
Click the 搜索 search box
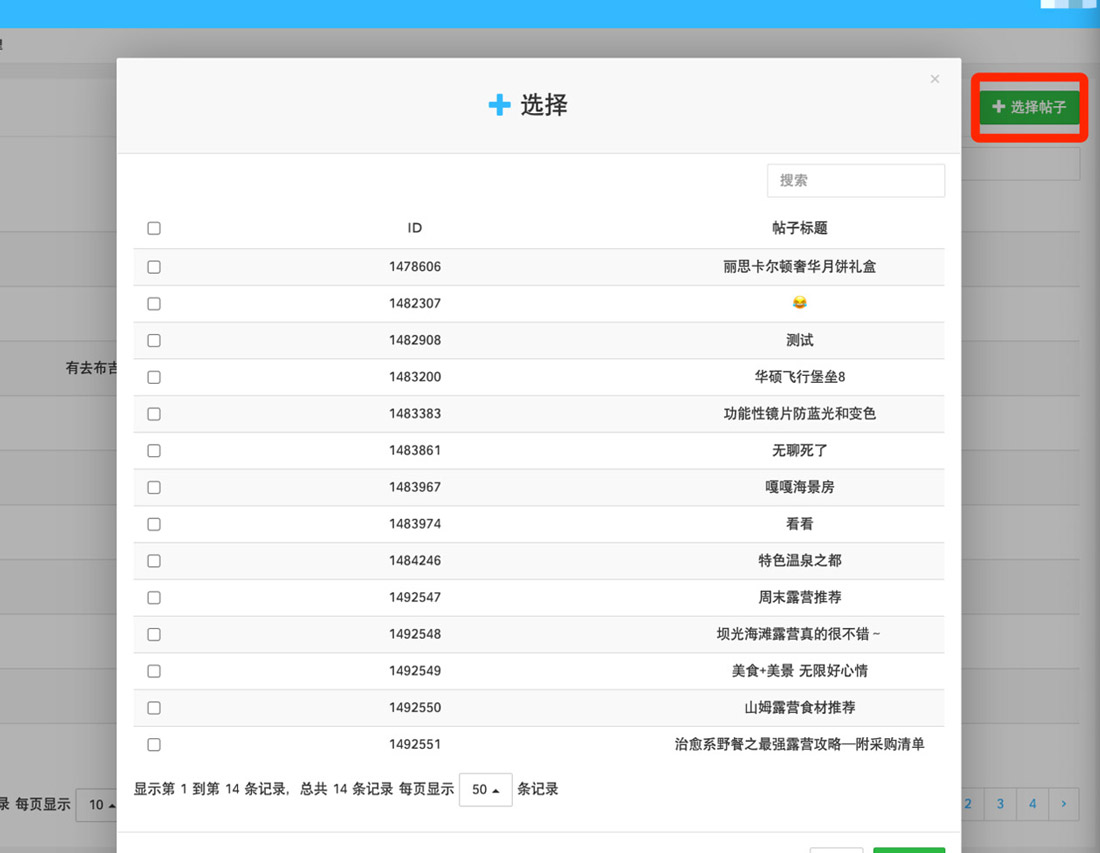click(x=855, y=181)
